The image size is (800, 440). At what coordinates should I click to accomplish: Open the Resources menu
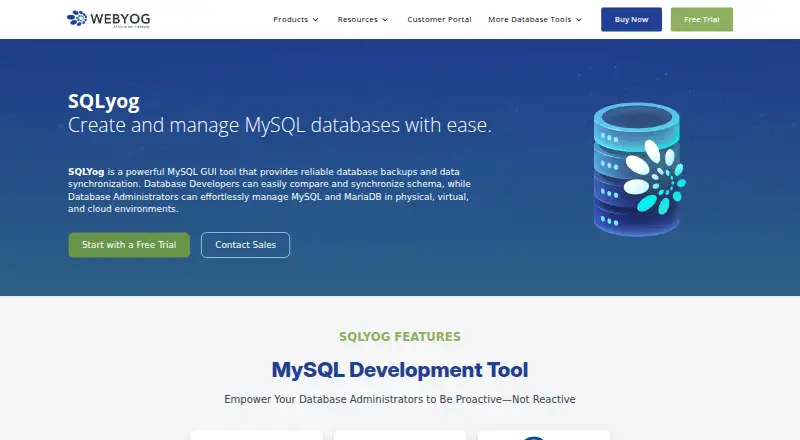click(x=357, y=19)
